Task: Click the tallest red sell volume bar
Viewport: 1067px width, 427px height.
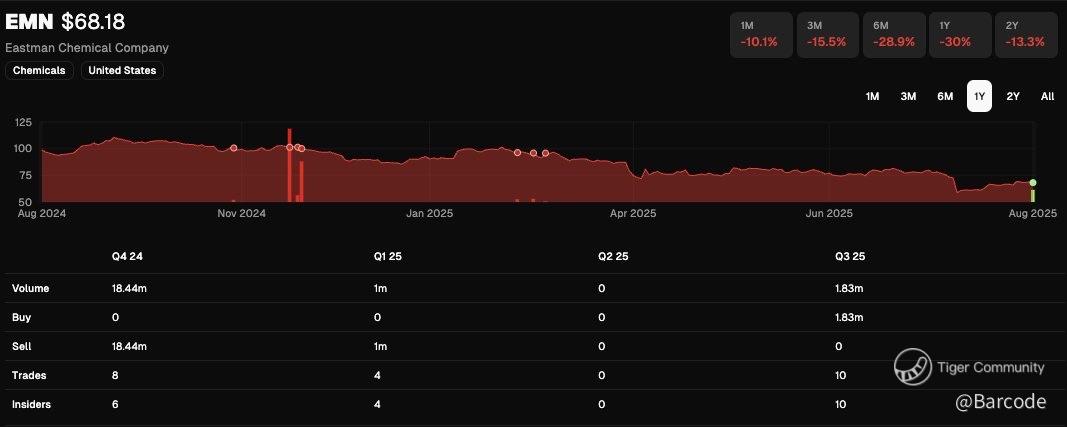Action: tap(289, 165)
